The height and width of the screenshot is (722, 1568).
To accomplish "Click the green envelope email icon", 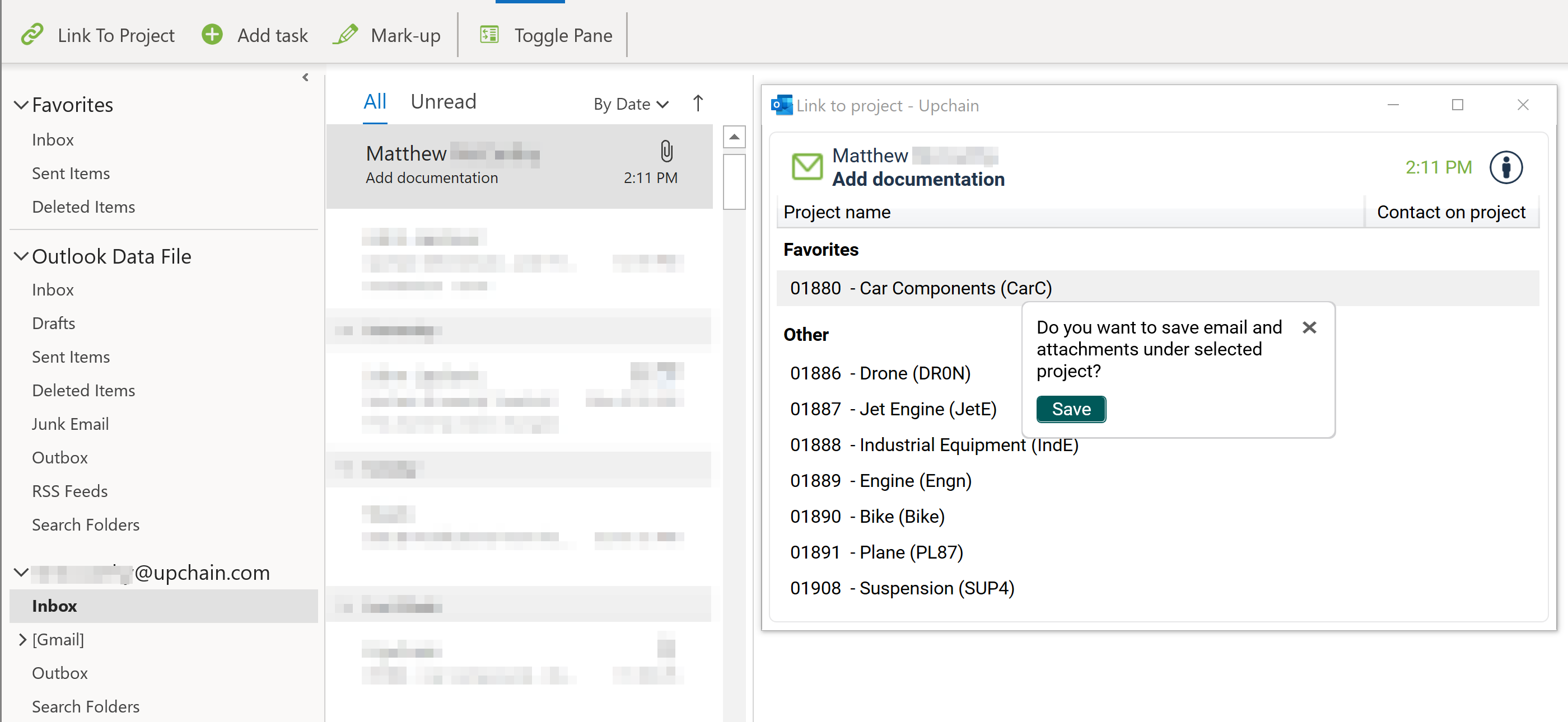I will point(806,167).
